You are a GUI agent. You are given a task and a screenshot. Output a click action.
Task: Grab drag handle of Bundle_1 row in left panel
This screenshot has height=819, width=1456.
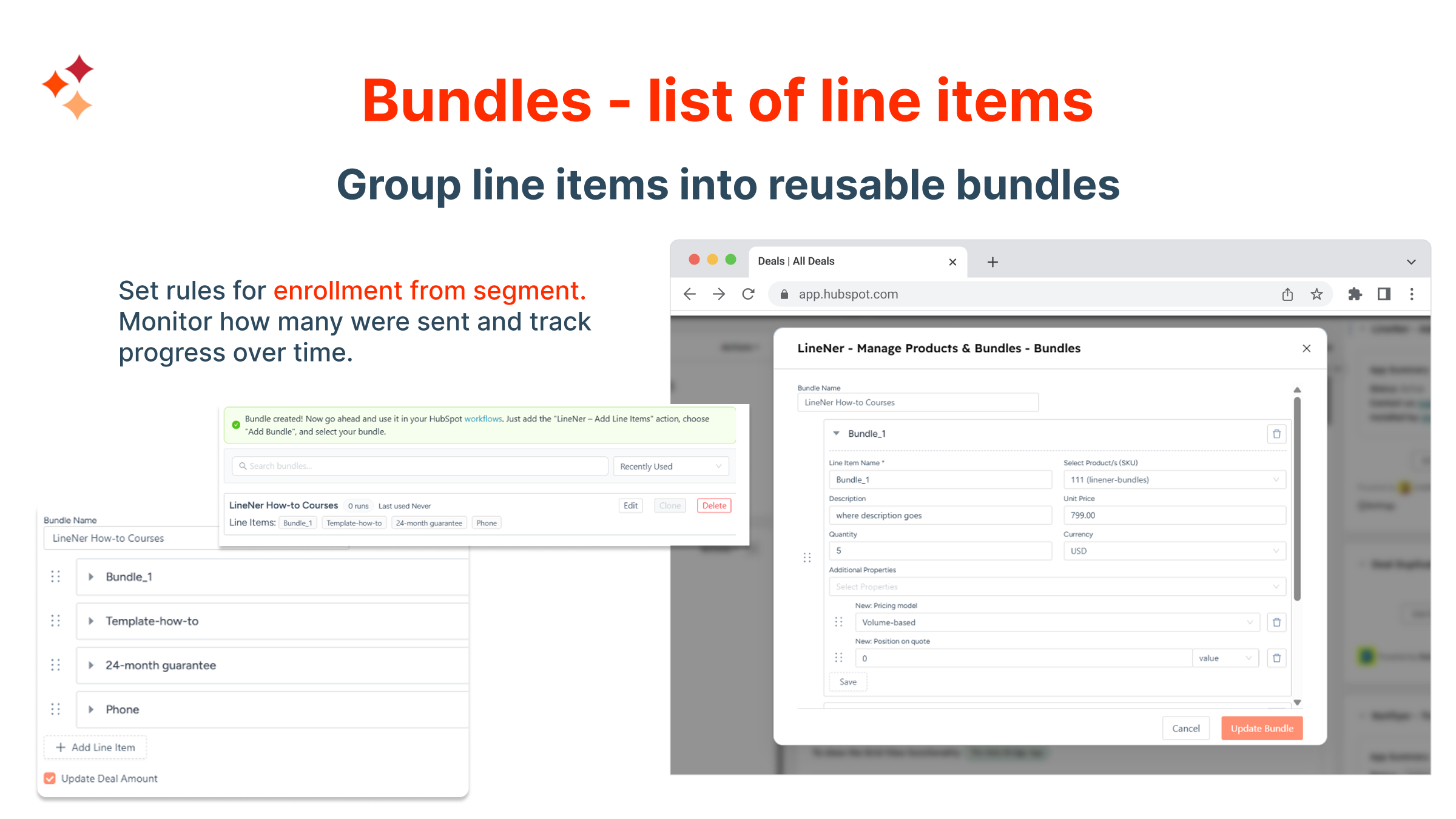(x=56, y=576)
